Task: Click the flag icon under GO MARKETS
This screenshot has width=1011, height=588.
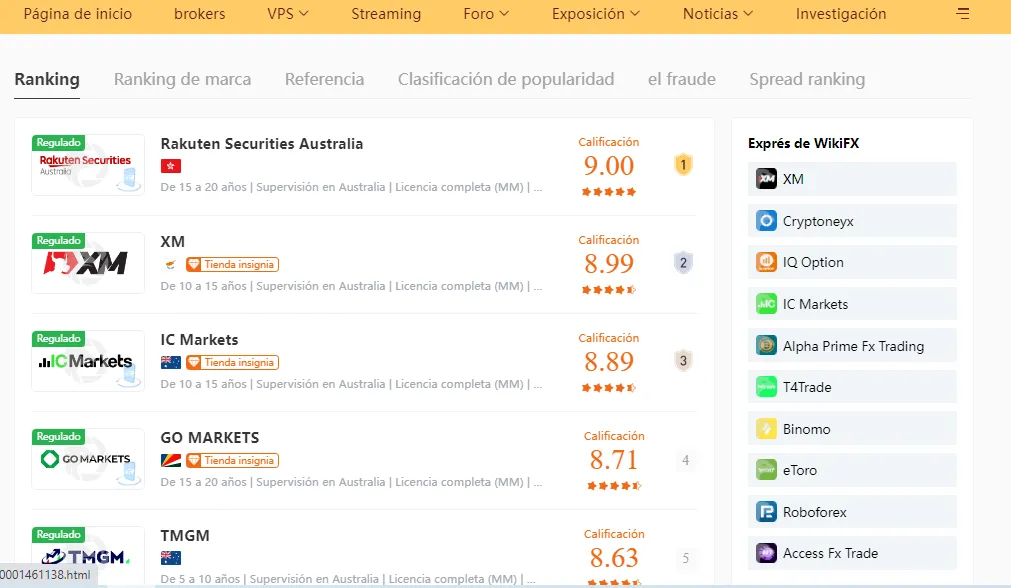Action: click(171, 460)
